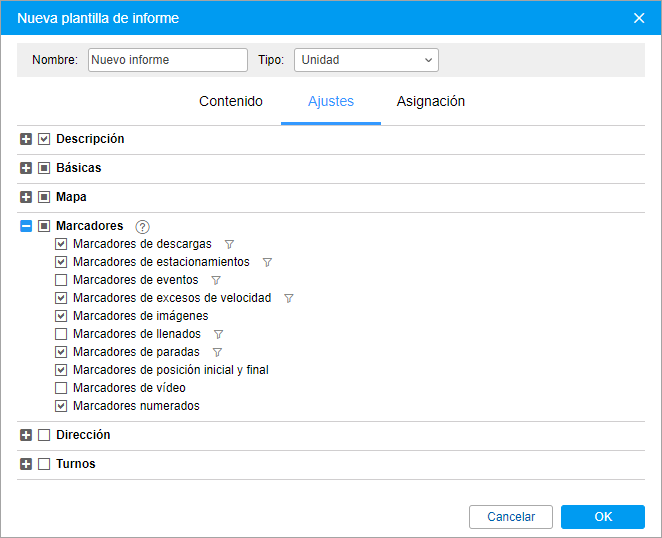The image size is (662, 538).
Task: Click the help question mark beside Marcadores
Action: tap(142, 227)
